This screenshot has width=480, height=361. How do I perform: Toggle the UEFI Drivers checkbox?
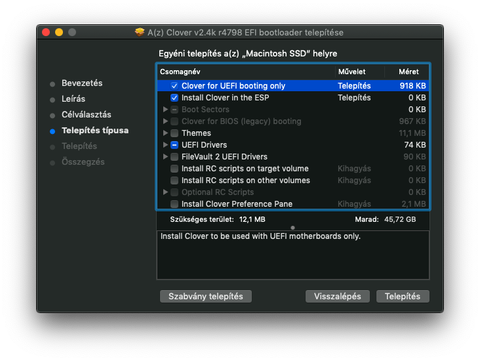(174, 145)
